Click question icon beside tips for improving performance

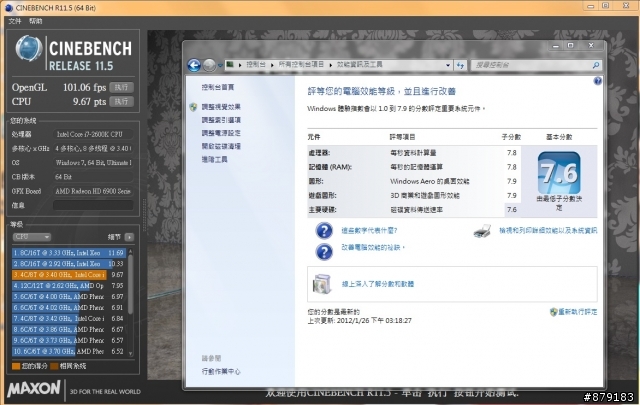pyautogui.click(x=324, y=251)
